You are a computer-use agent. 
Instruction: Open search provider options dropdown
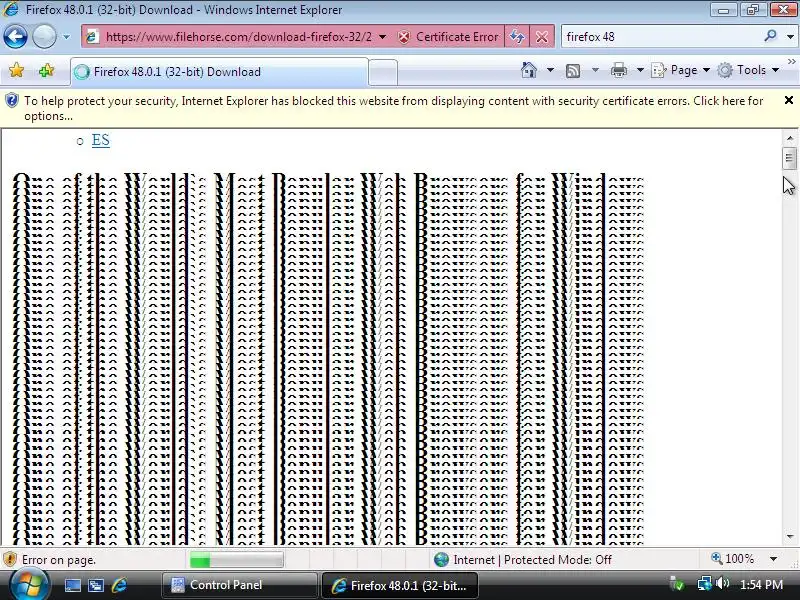click(790, 37)
